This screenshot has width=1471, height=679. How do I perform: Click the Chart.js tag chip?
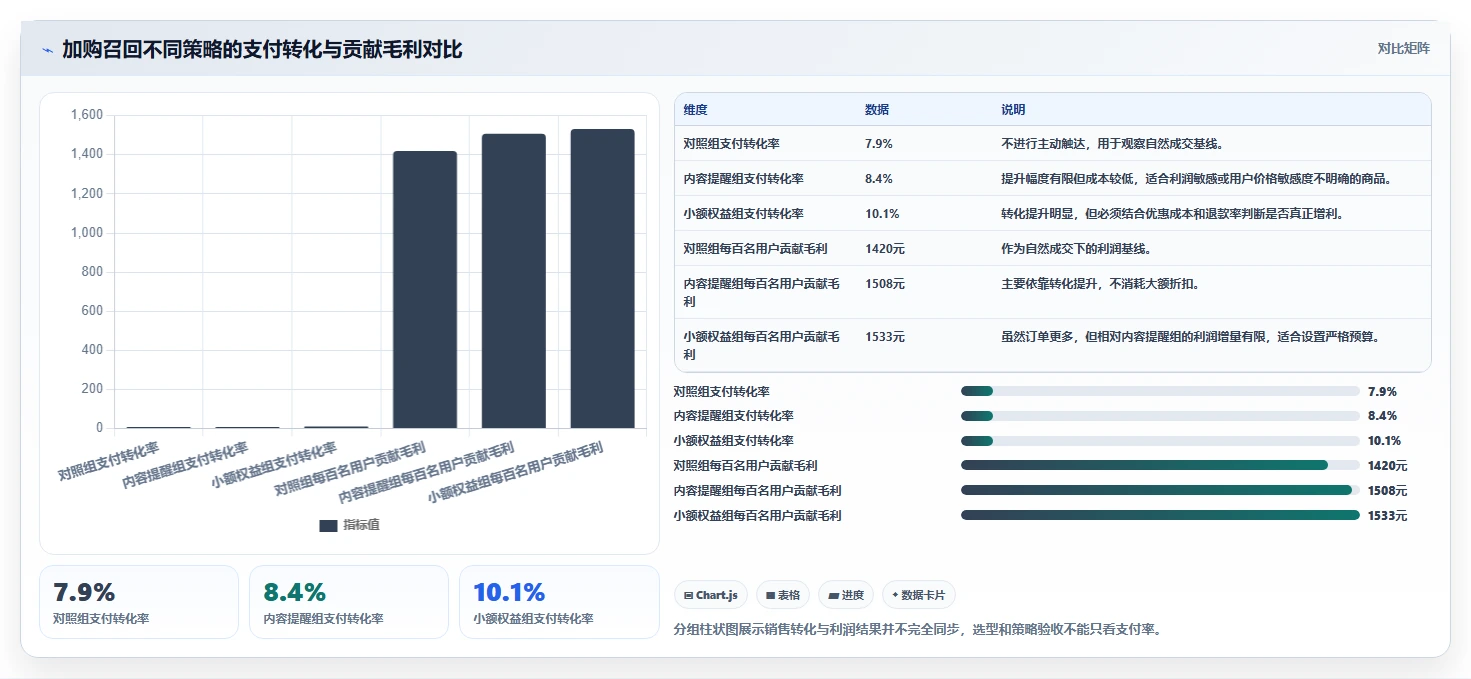pyautogui.click(x=711, y=595)
